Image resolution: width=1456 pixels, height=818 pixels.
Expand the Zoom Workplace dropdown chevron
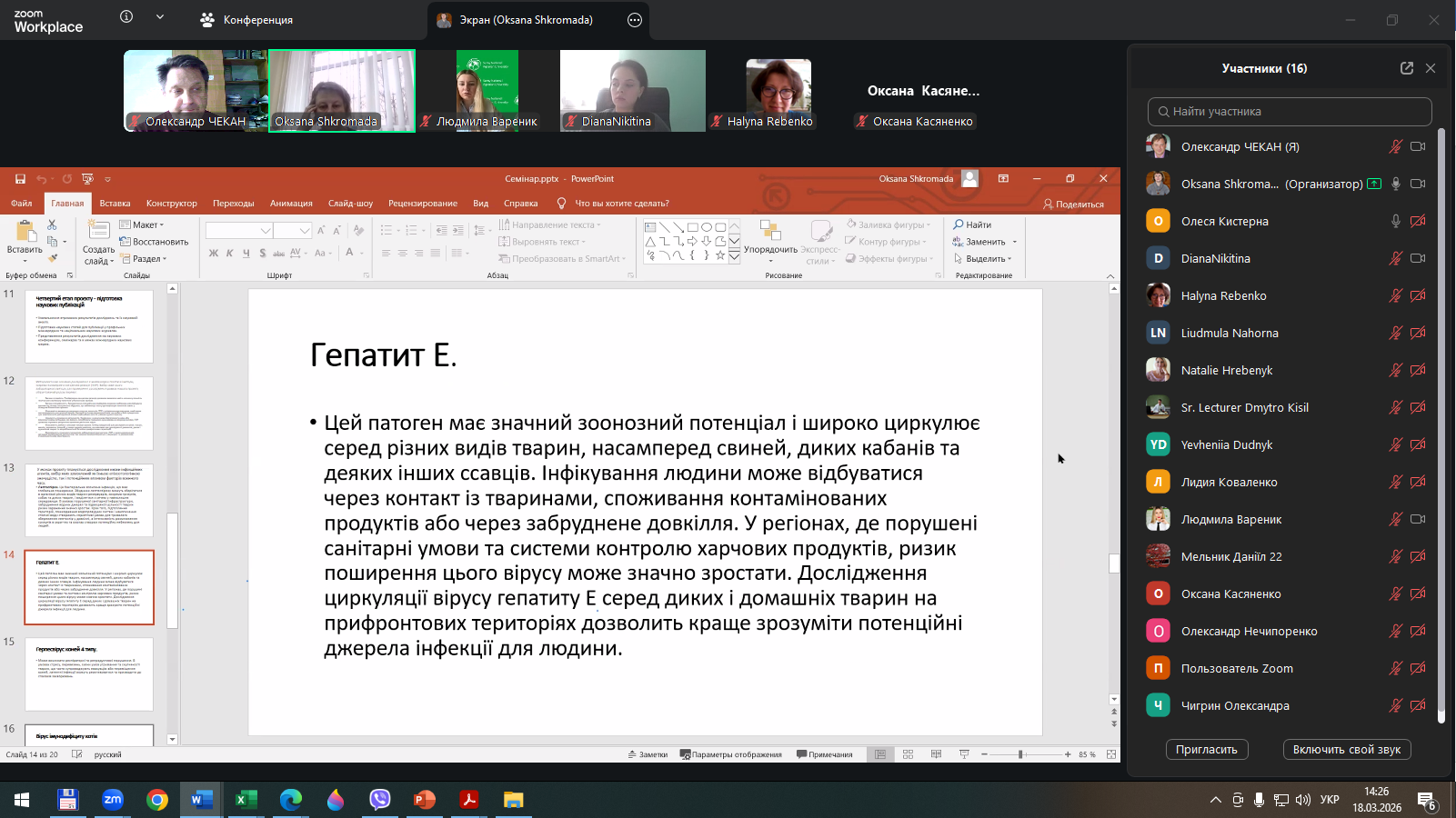pos(160,17)
